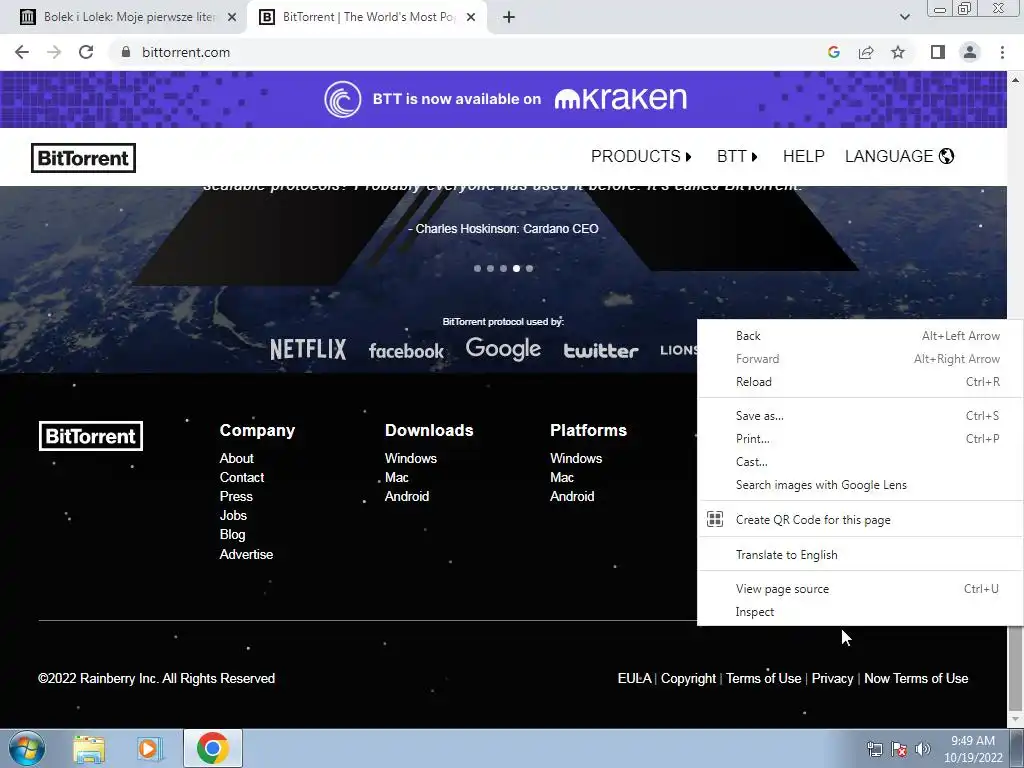Click Windows under Platforms

576,458
